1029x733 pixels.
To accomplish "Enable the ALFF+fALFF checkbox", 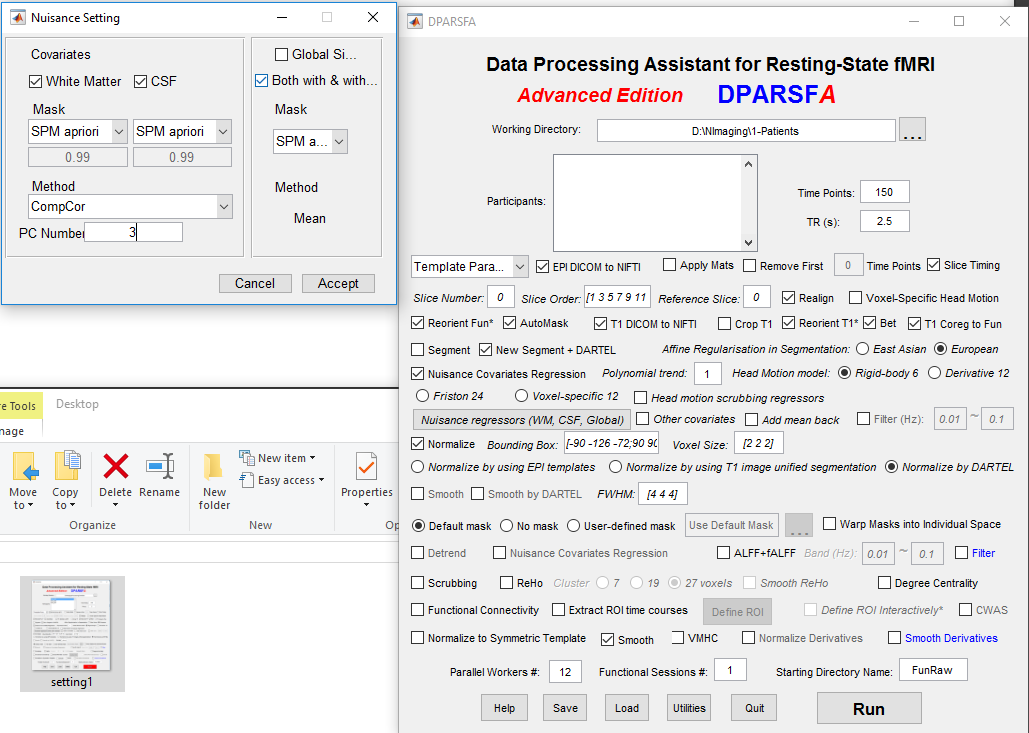I will click(x=723, y=553).
